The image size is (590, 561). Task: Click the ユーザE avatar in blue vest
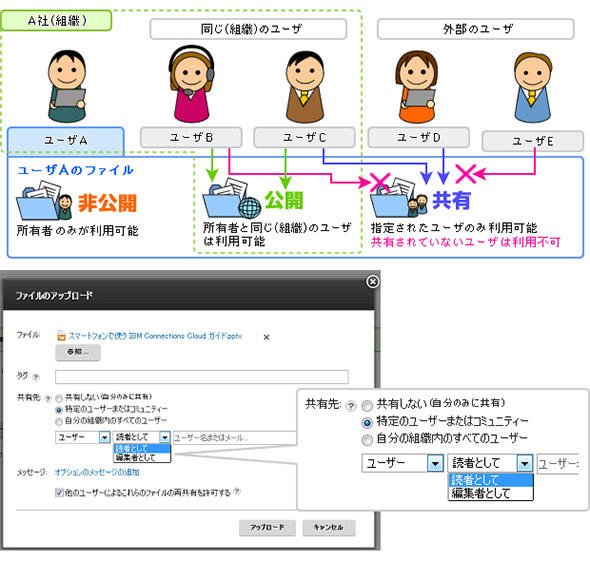pyautogui.click(x=533, y=88)
